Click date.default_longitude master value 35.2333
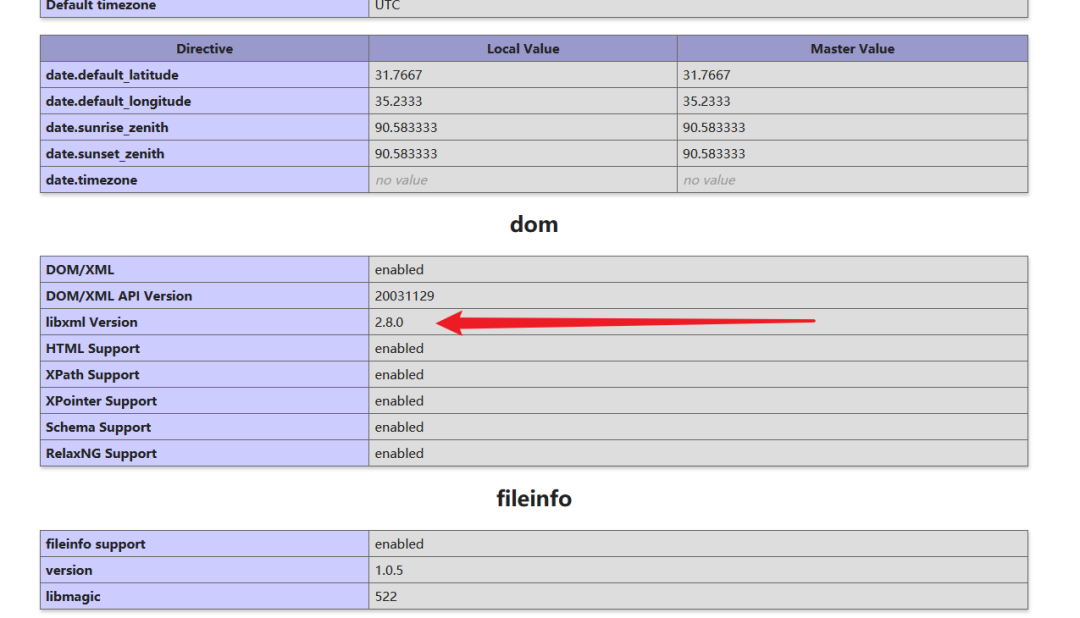 click(x=706, y=101)
